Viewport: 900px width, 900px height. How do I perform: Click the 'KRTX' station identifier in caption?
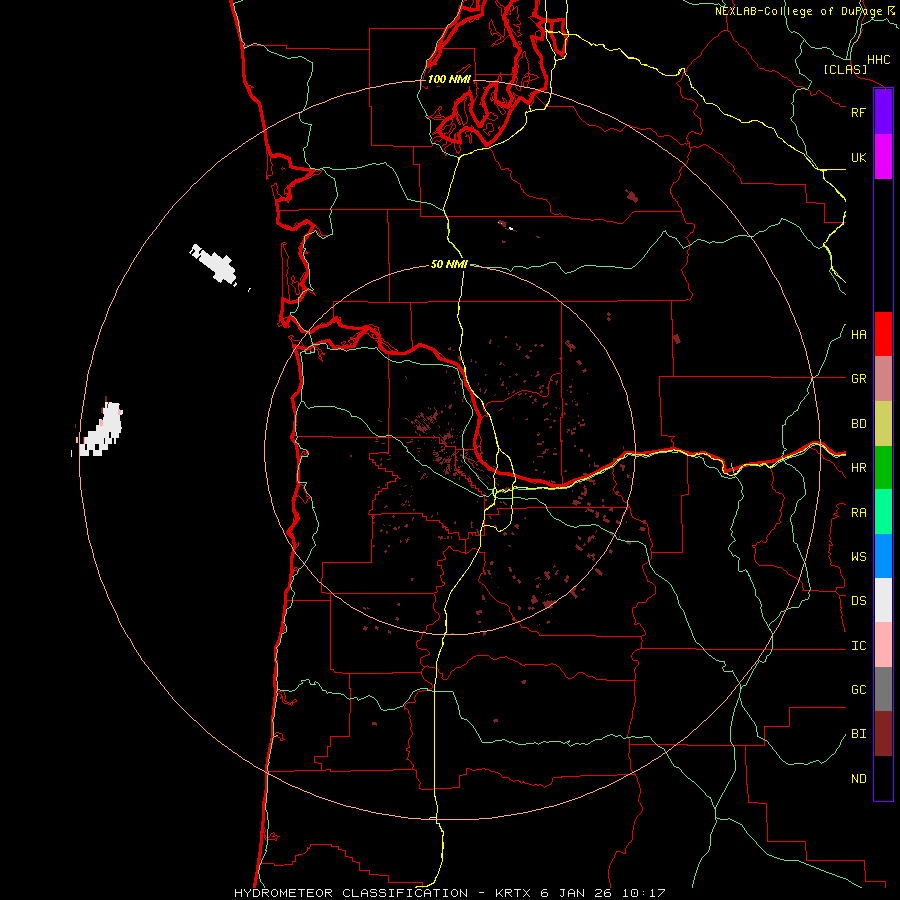pyautogui.click(x=513, y=893)
